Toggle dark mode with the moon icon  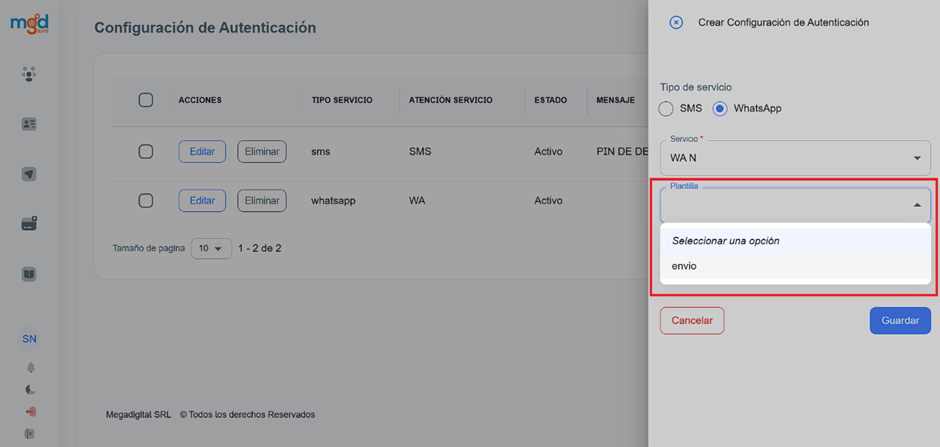point(29,389)
